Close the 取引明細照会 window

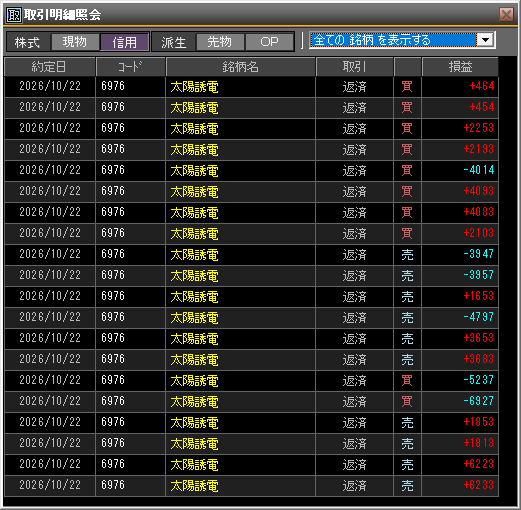coord(506,15)
